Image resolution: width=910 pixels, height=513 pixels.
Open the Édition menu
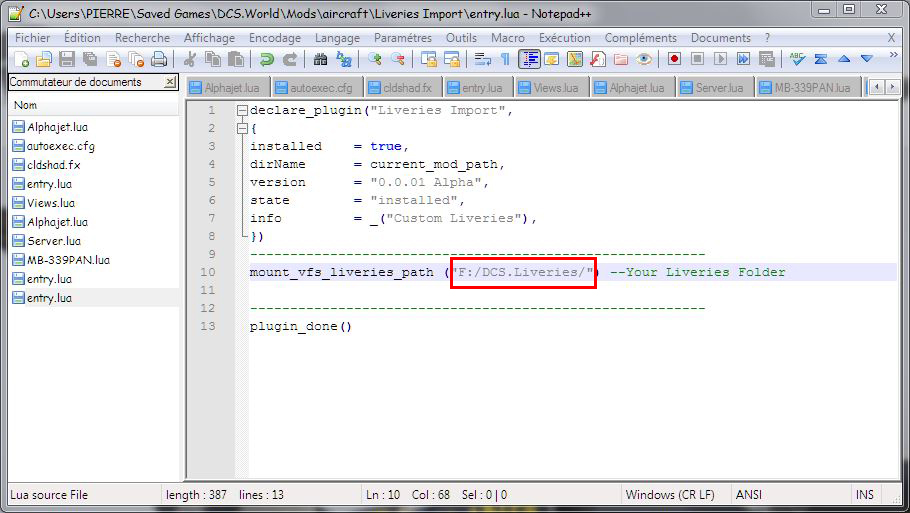pos(82,38)
